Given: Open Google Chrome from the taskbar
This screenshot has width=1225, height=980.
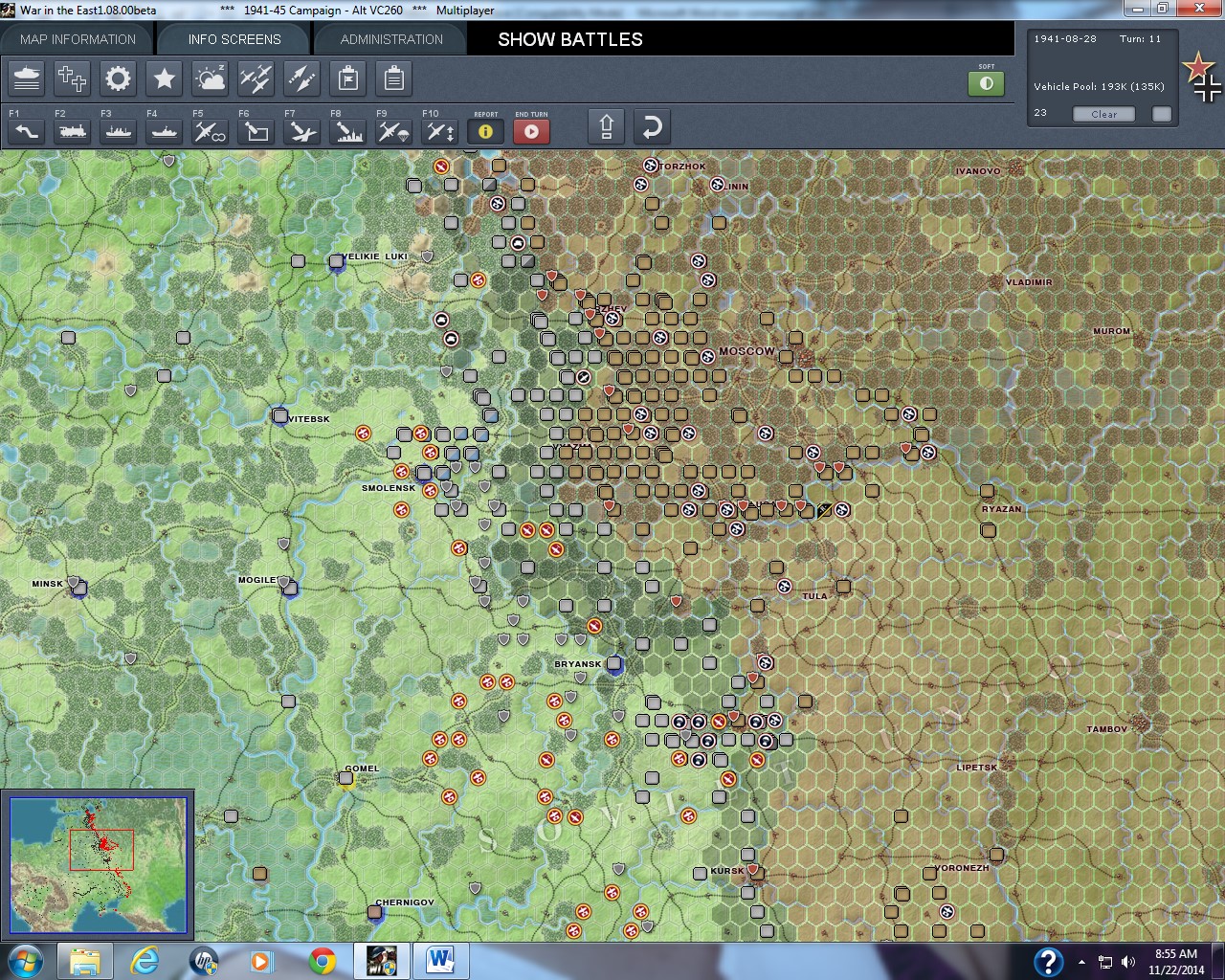Looking at the screenshot, I should (323, 960).
